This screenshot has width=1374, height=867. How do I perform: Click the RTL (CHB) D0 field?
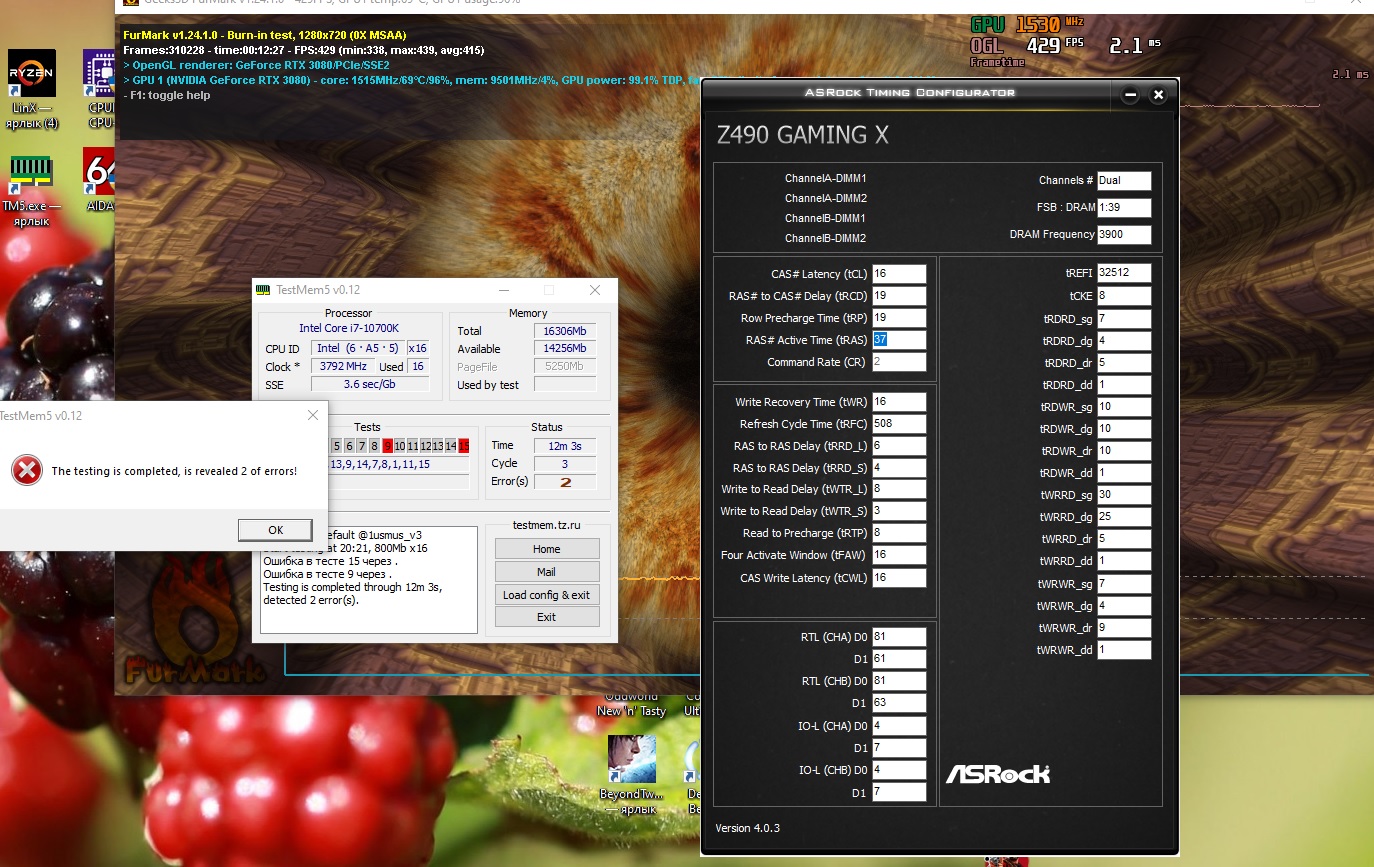click(899, 682)
